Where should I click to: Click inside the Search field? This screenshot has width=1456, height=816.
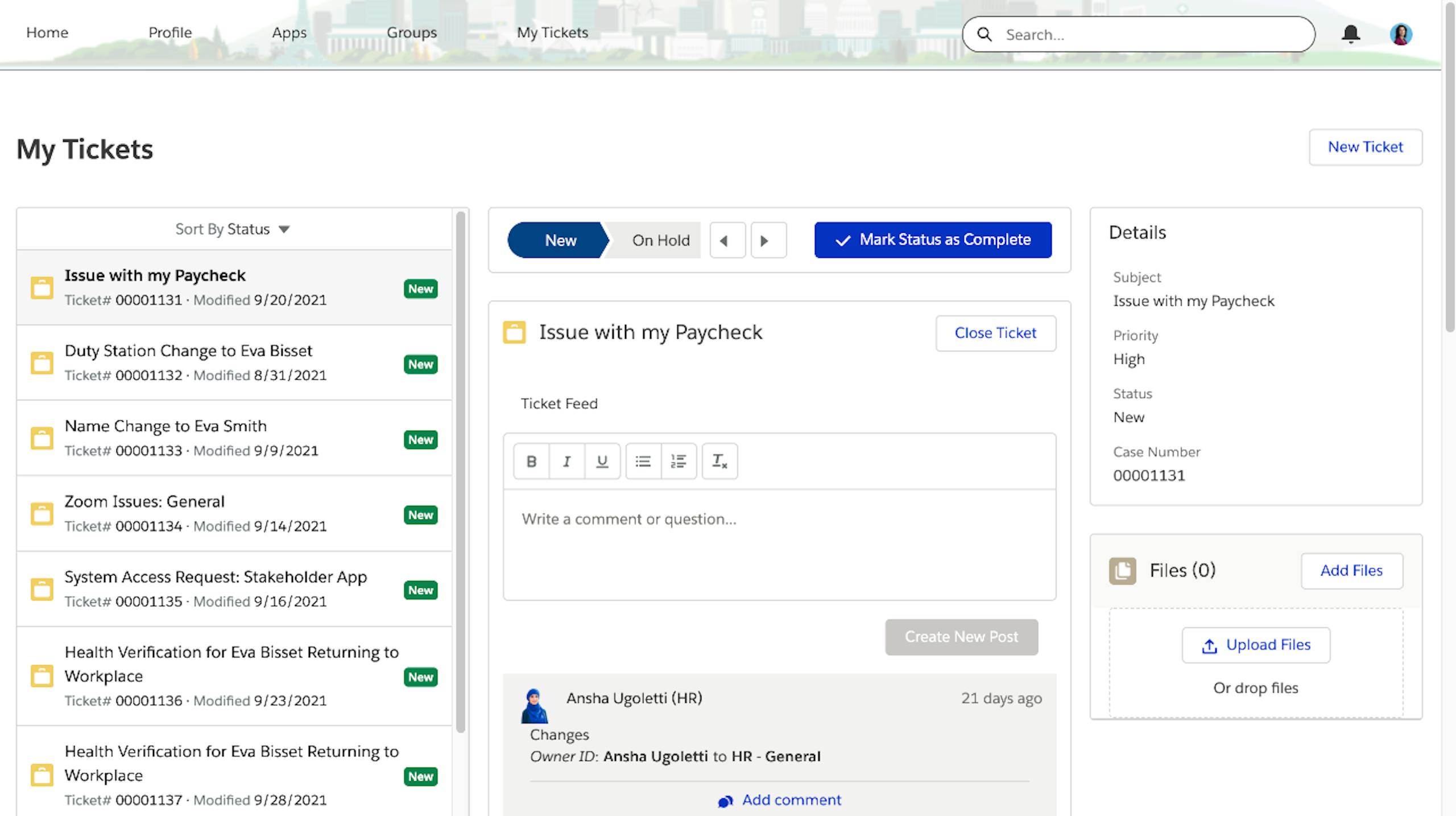(1149, 35)
